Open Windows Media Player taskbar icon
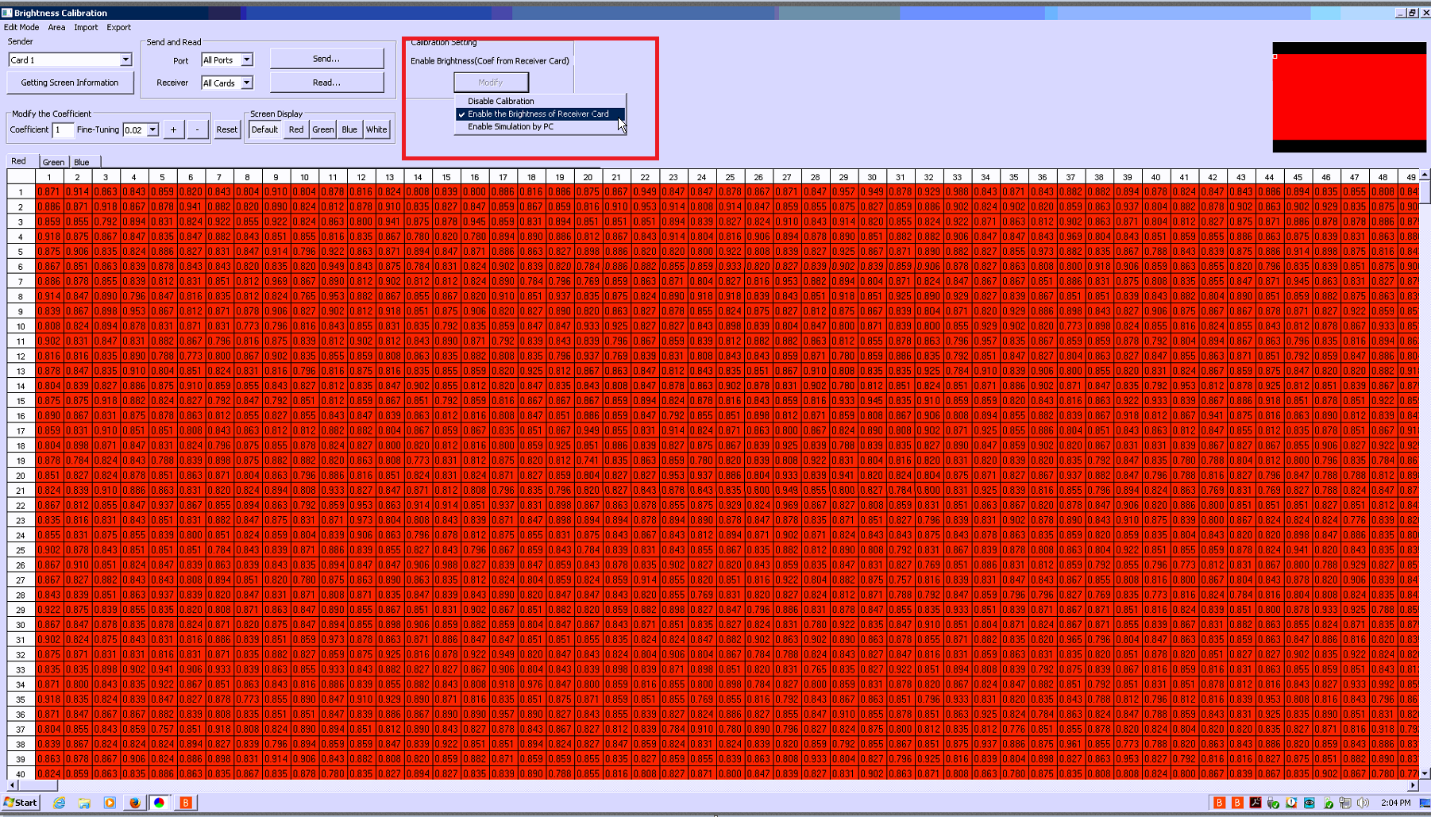Screen dimensions: 1431x817 click(110, 803)
